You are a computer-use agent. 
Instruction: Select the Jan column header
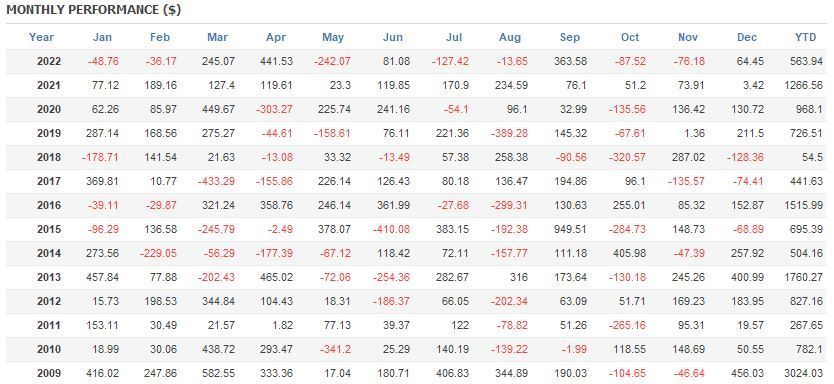tap(102, 37)
